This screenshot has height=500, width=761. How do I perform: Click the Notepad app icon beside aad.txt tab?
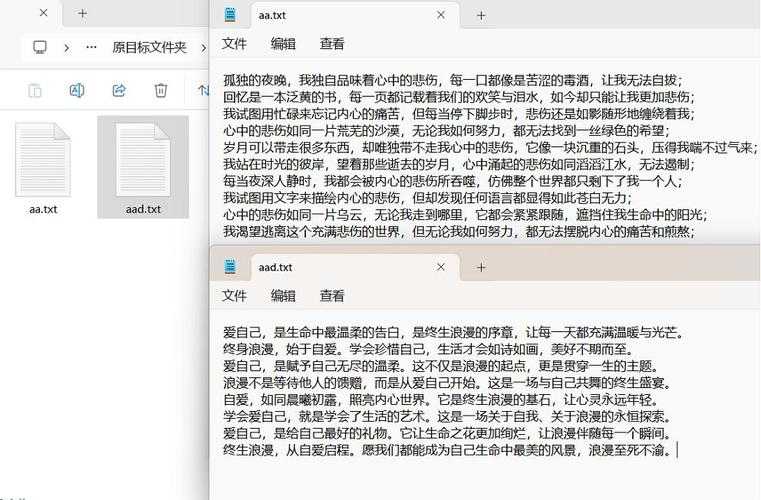point(231,267)
